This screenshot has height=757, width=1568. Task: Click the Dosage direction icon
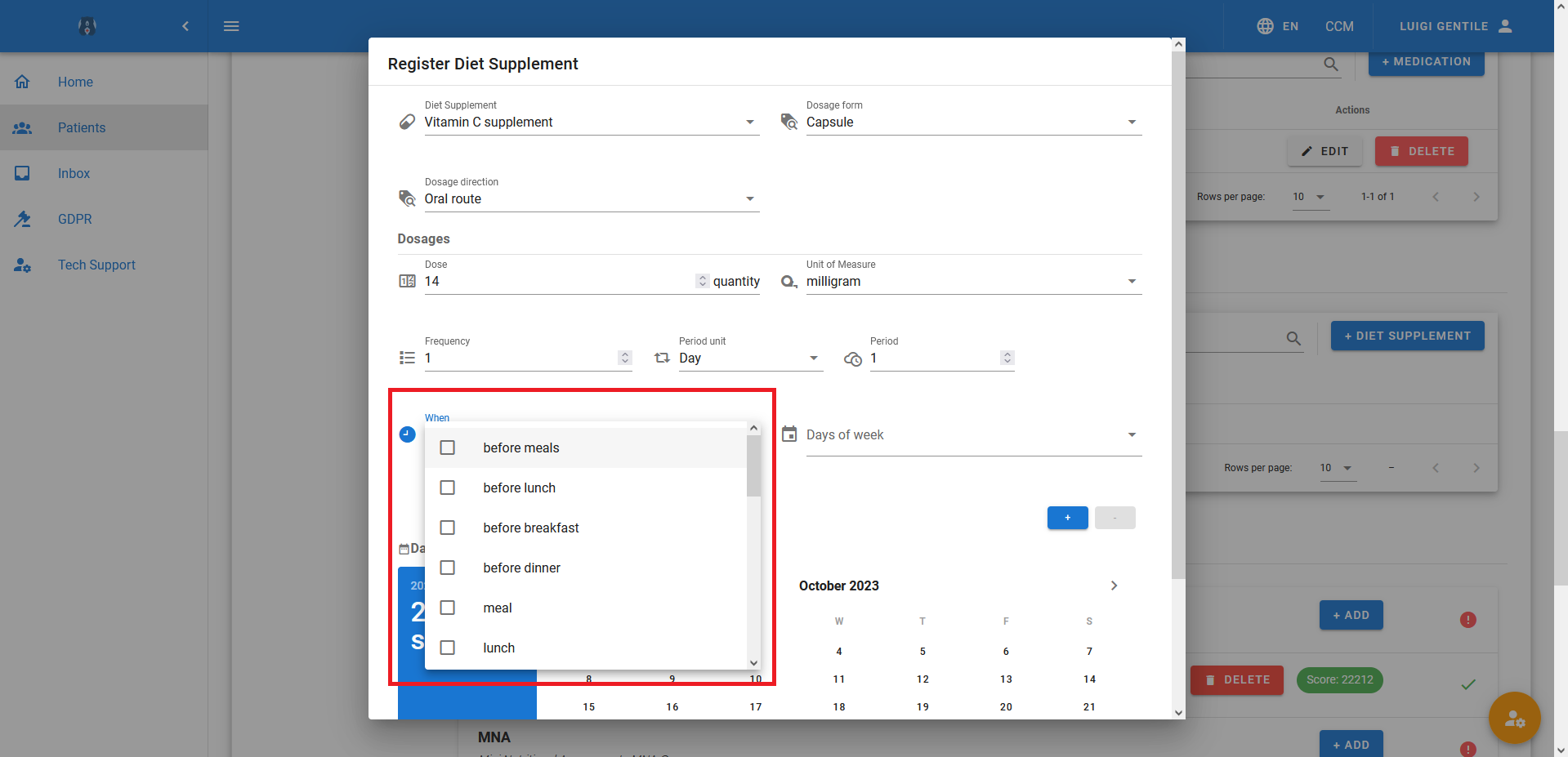pyautogui.click(x=407, y=198)
